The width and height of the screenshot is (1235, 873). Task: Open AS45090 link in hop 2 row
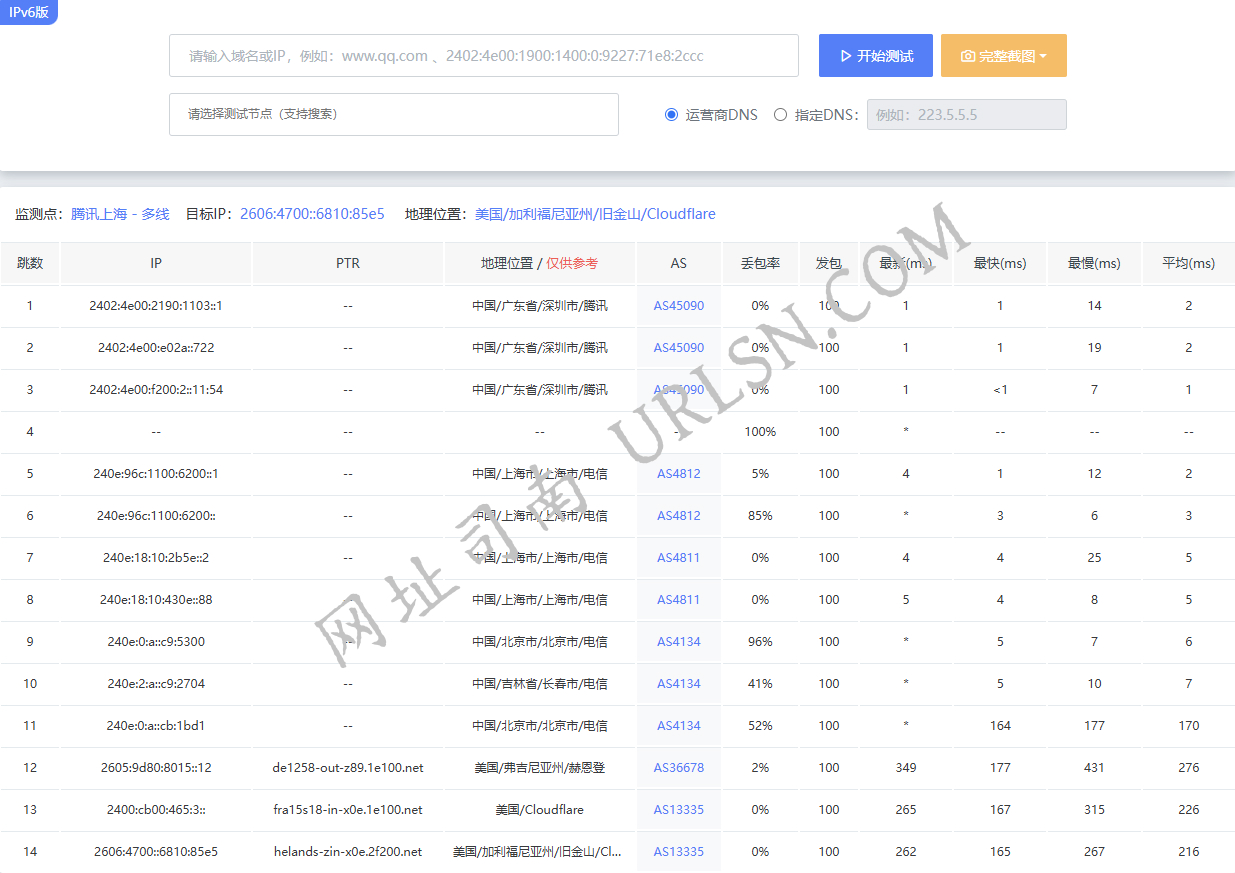[679, 348]
